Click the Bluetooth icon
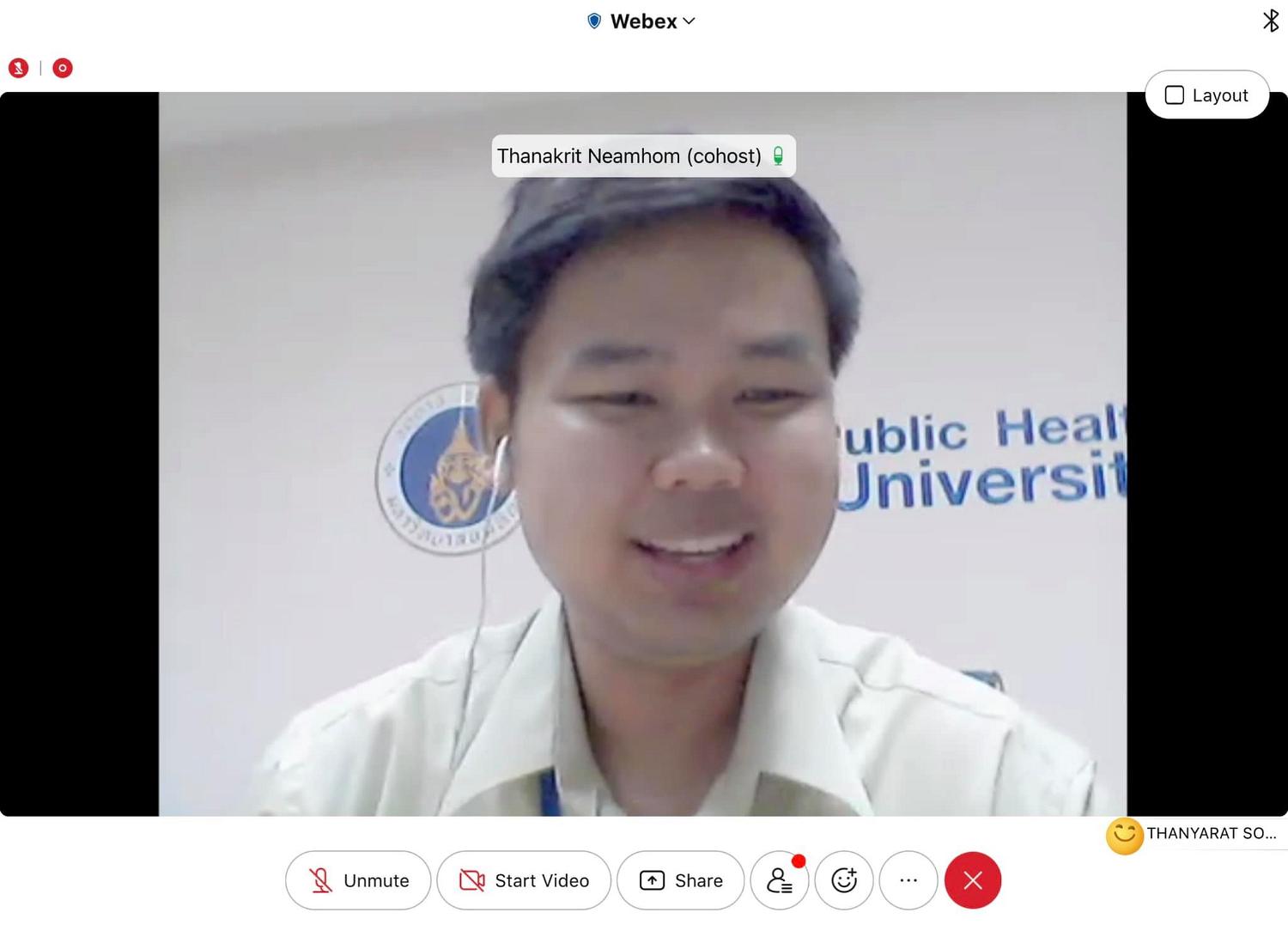This screenshot has height=937, width=1288. [1271, 21]
